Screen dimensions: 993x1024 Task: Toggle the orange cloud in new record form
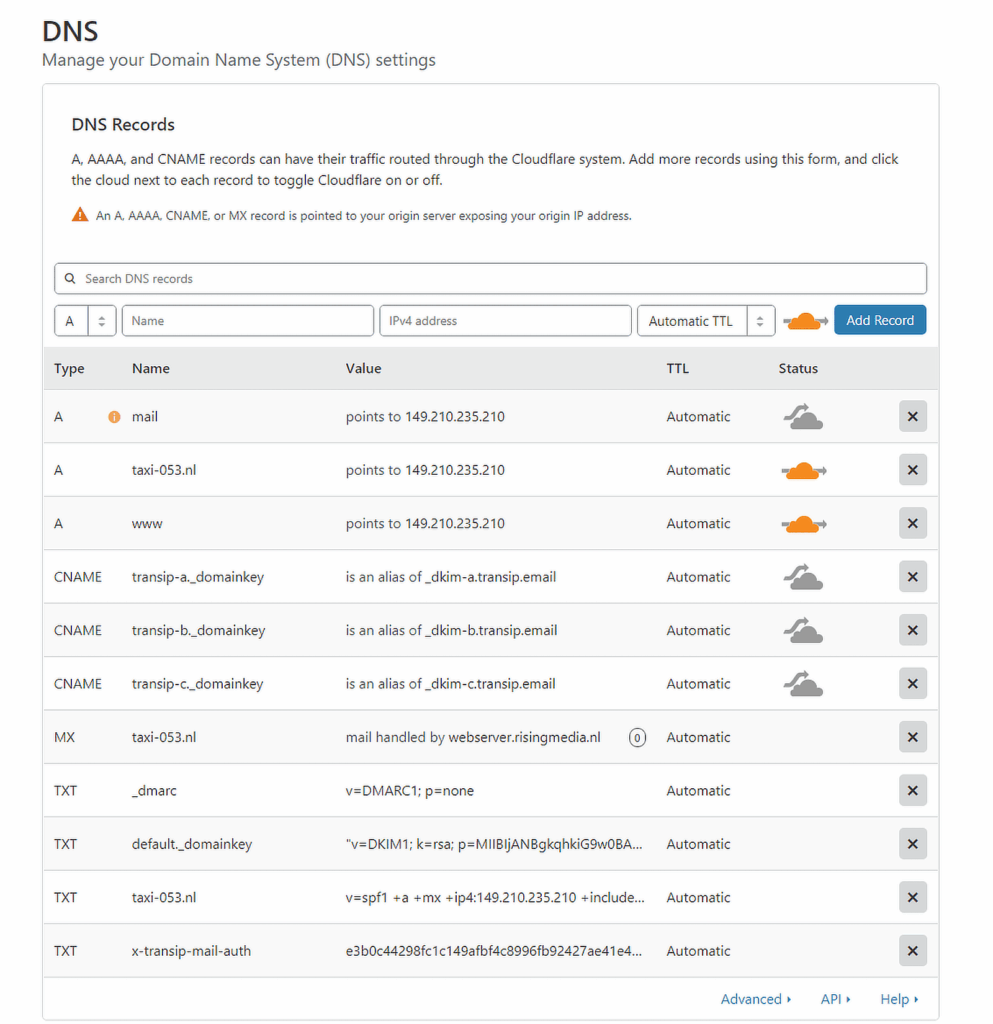point(804,321)
